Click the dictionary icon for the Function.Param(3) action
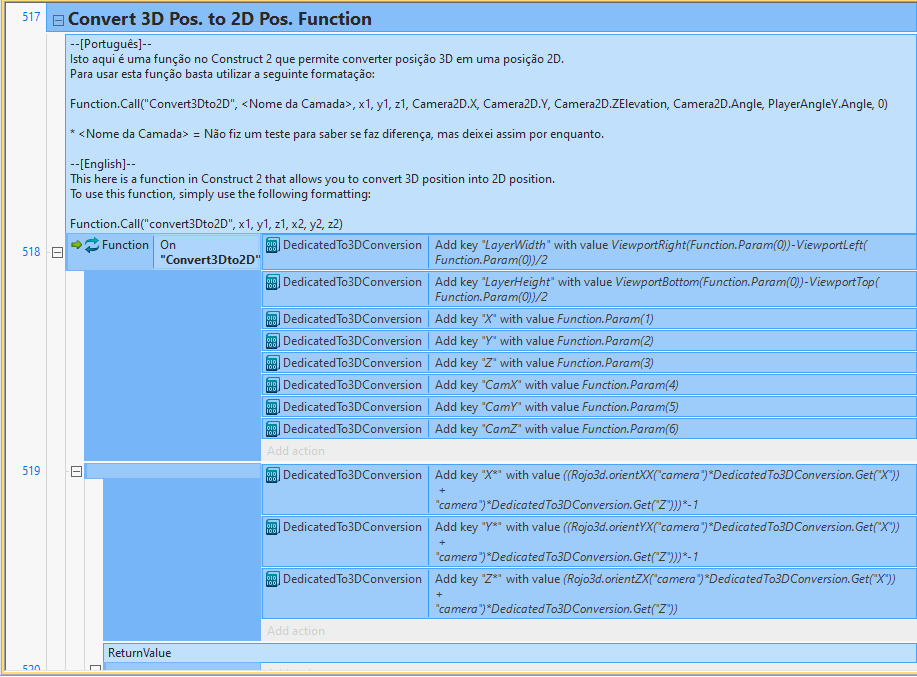 [273, 363]
